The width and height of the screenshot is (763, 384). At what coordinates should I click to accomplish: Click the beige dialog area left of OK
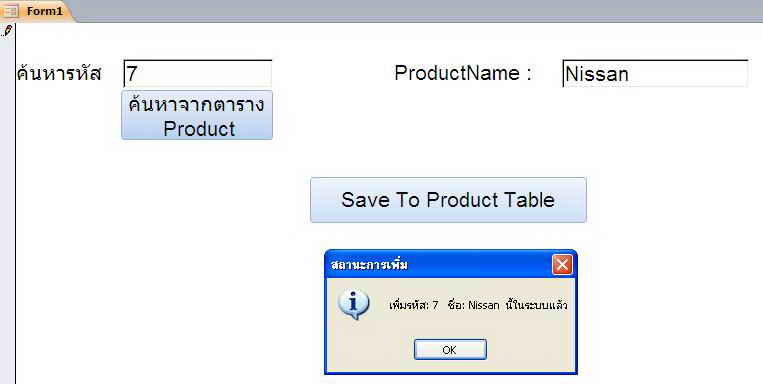point(370,349)
